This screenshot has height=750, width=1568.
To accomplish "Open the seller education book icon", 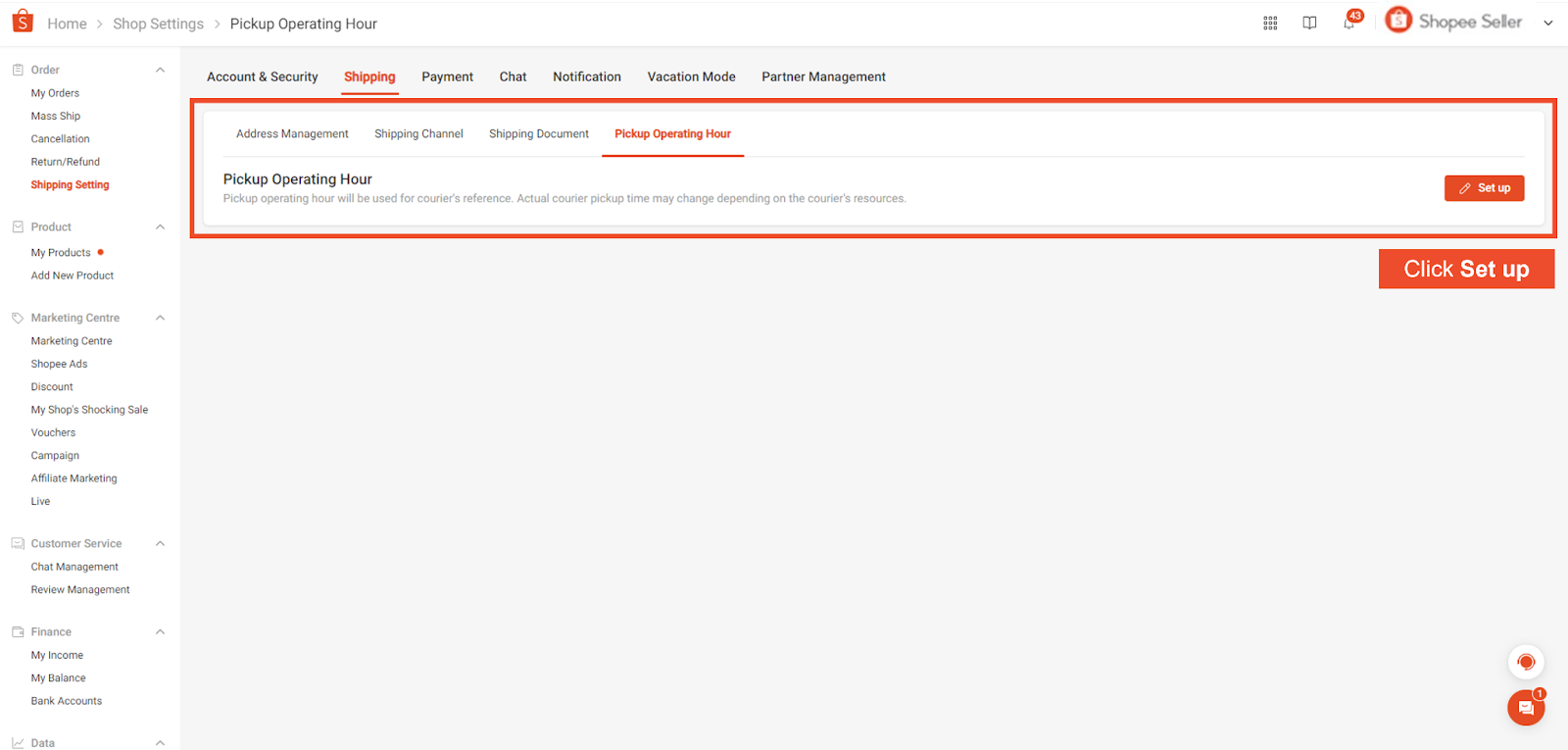I will point(1309,24).
